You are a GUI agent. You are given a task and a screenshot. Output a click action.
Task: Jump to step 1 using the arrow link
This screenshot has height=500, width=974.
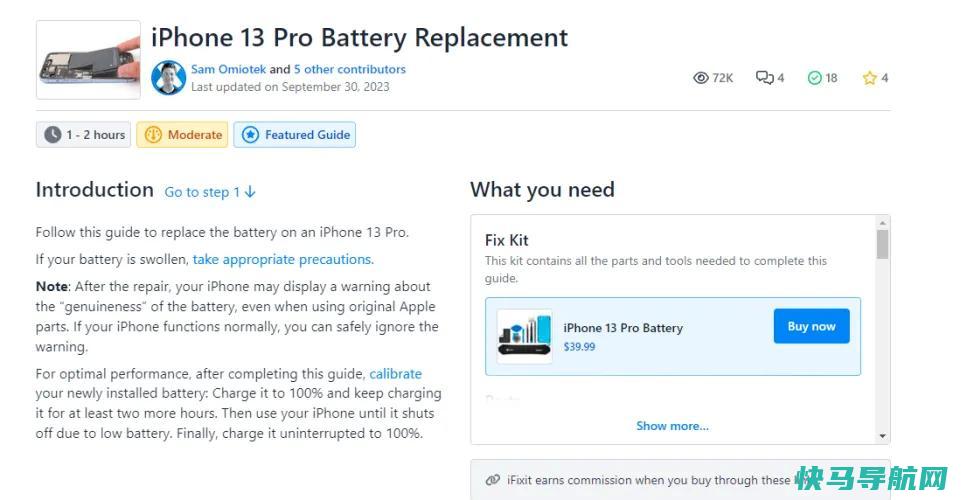(210, 193)
